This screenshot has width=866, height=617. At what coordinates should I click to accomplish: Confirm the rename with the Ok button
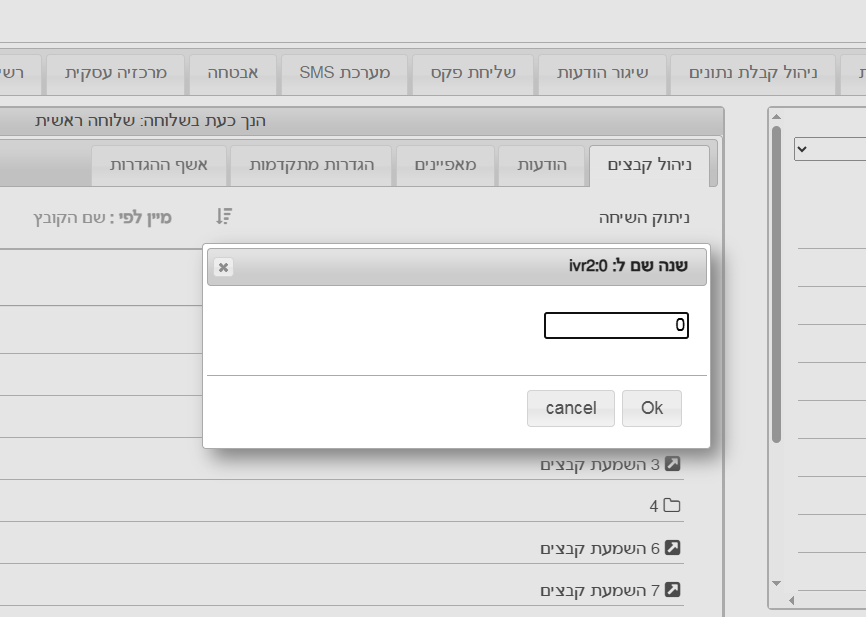651,408
